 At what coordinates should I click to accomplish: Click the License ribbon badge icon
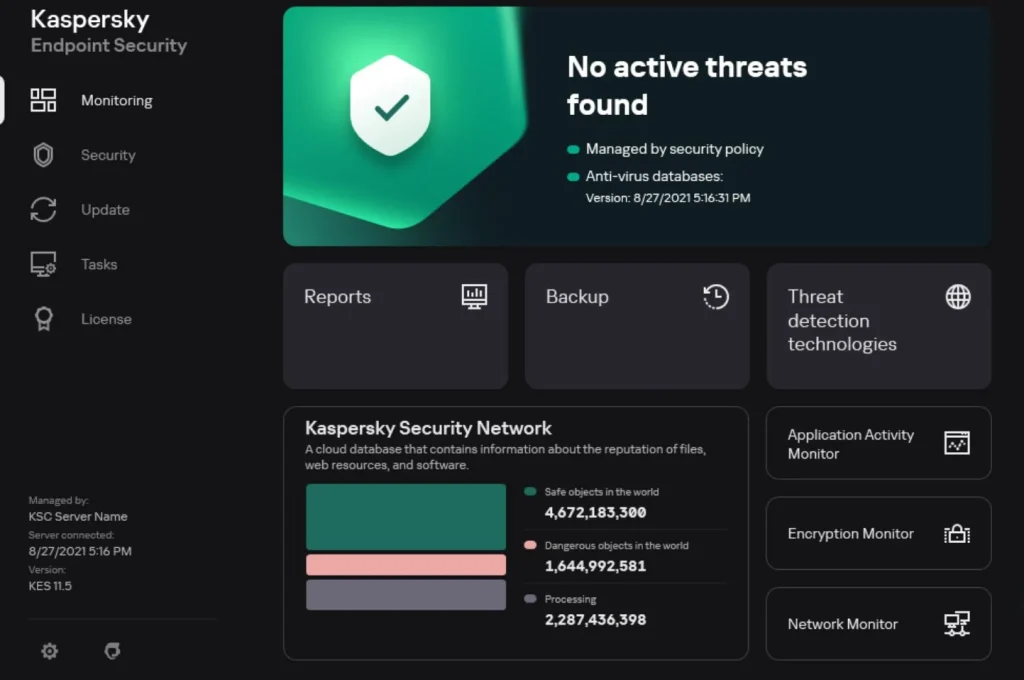pos(44,319)
